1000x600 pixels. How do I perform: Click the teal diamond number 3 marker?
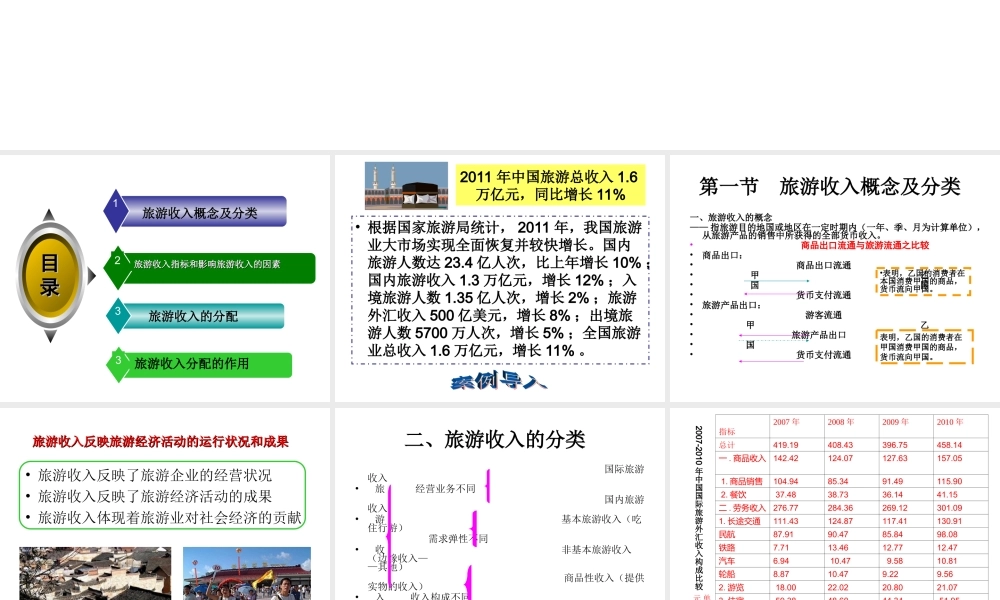pos(119,316)
